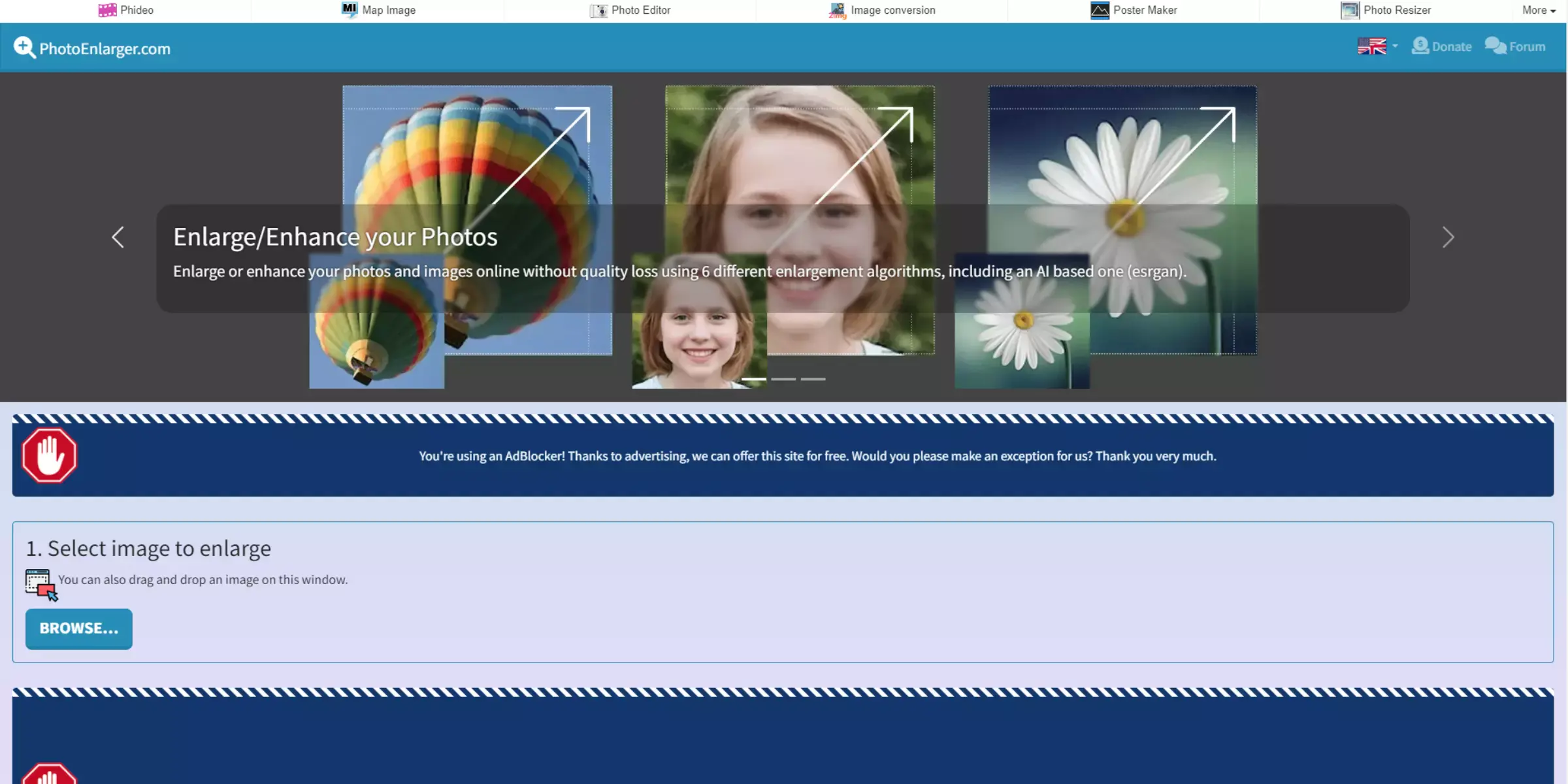Open the Photo Editor menu item
Screen dimensions: 1568x784
pos(630,10)
